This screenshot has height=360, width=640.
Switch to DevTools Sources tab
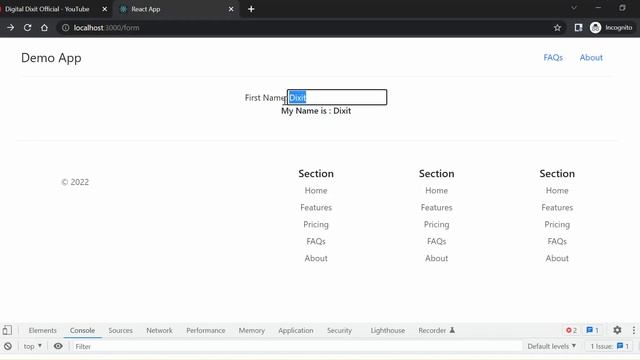pos(120,330)
